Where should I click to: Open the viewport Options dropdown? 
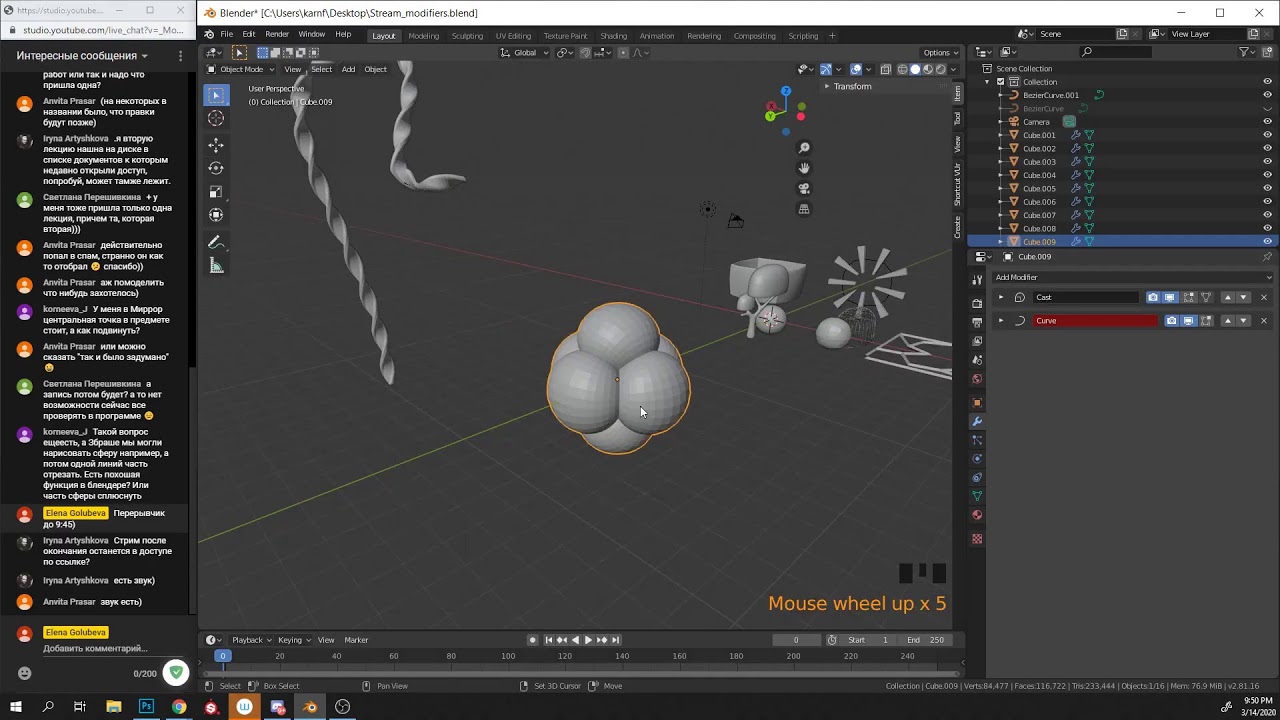click(x=940, y=53)
